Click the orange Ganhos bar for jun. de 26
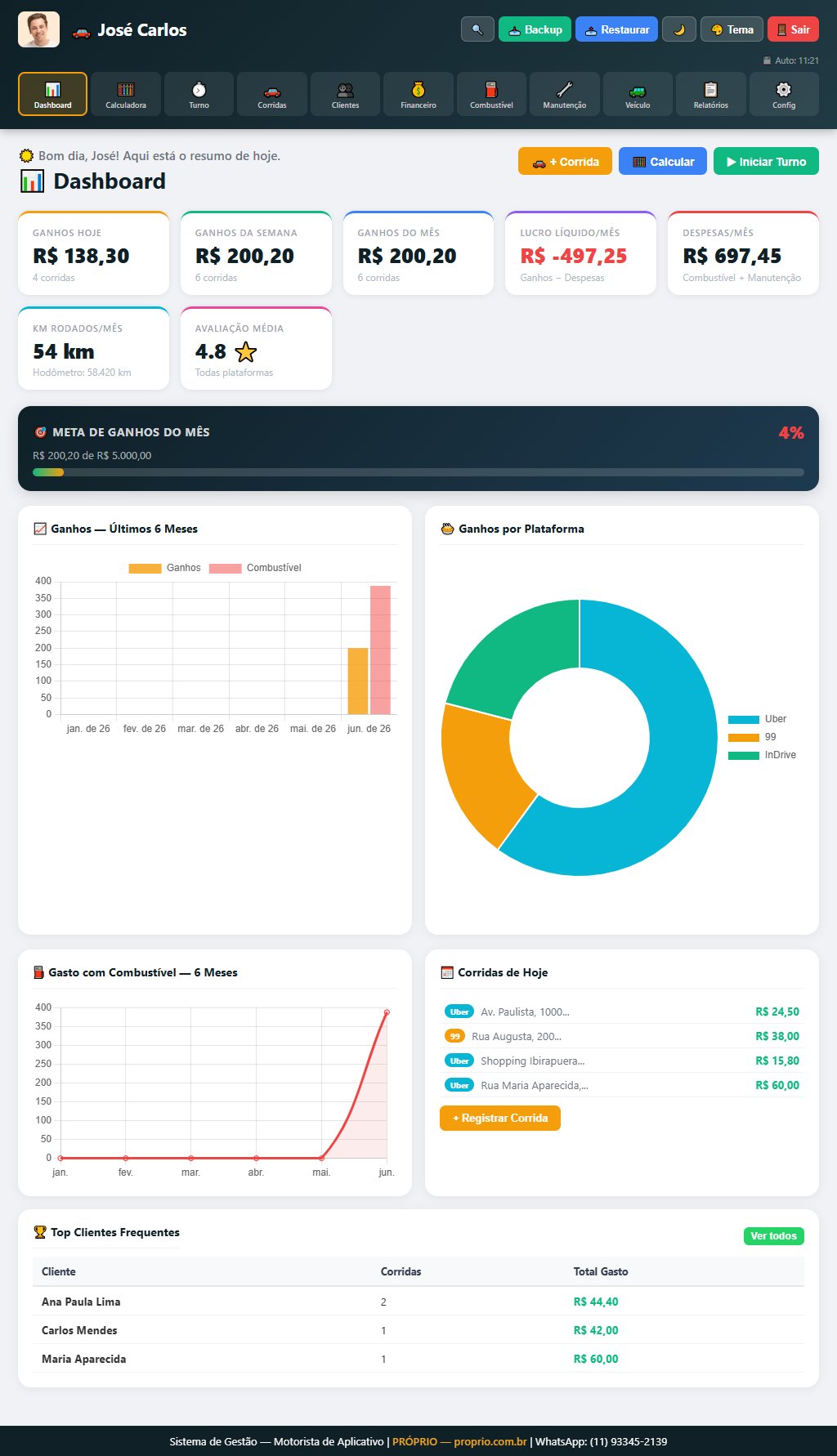This screenshot has width=837, height=1456. pyautogui.click(x=357, y=681)
